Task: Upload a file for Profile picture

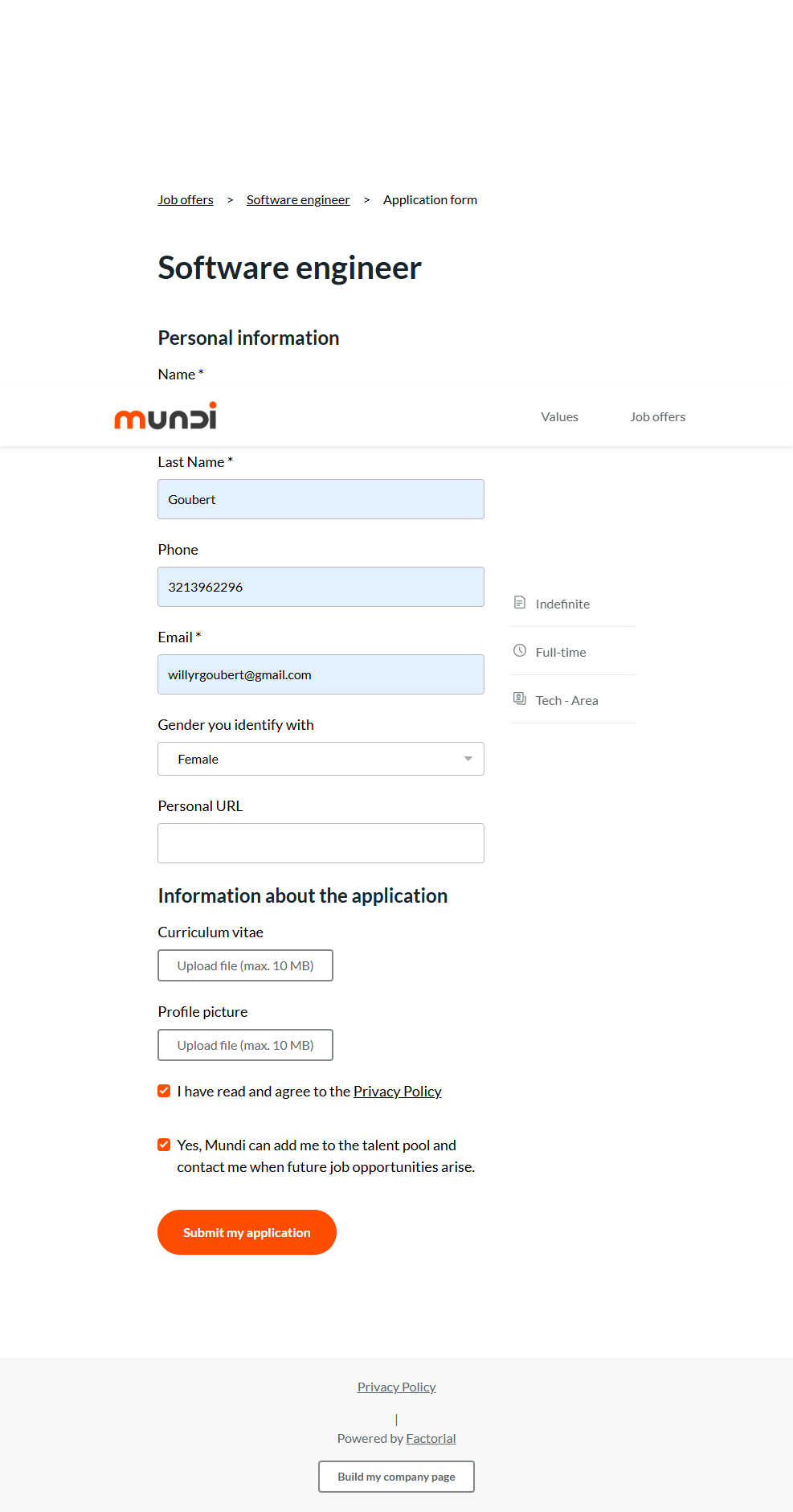Action: [245, 1045]
